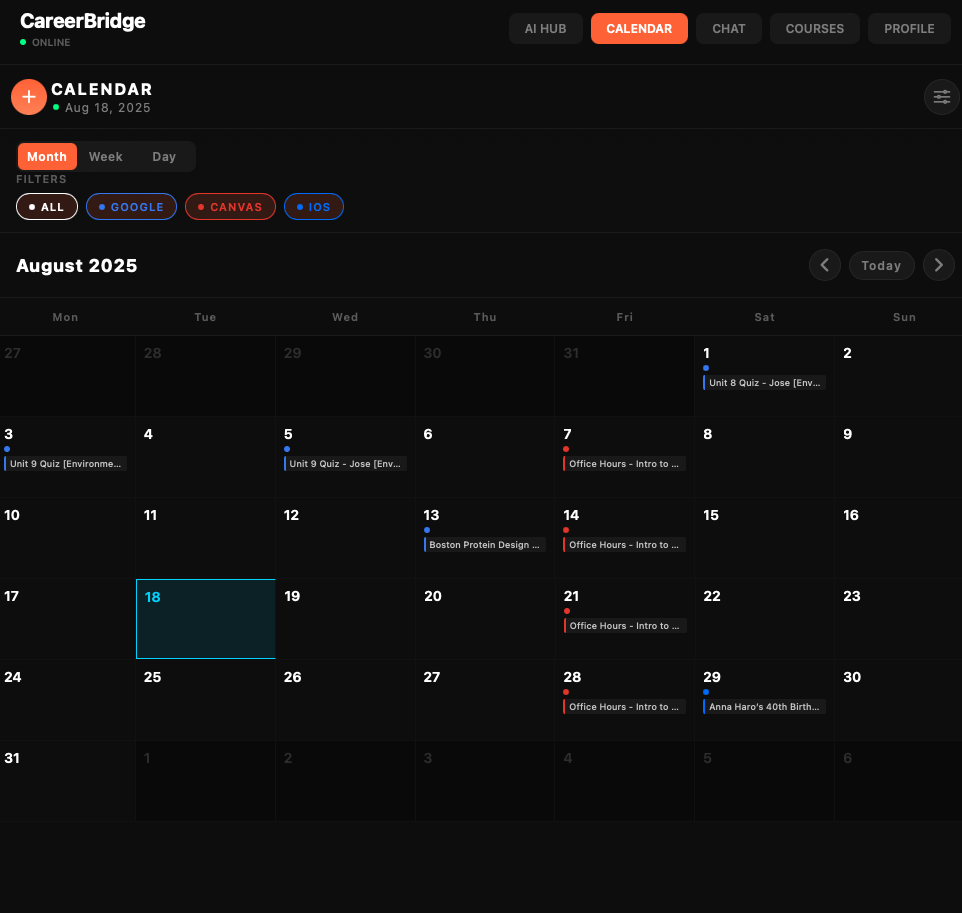This screenshot has width=962, height=913.
Task: Open the Chat section
Action: [x=728, y=28]
